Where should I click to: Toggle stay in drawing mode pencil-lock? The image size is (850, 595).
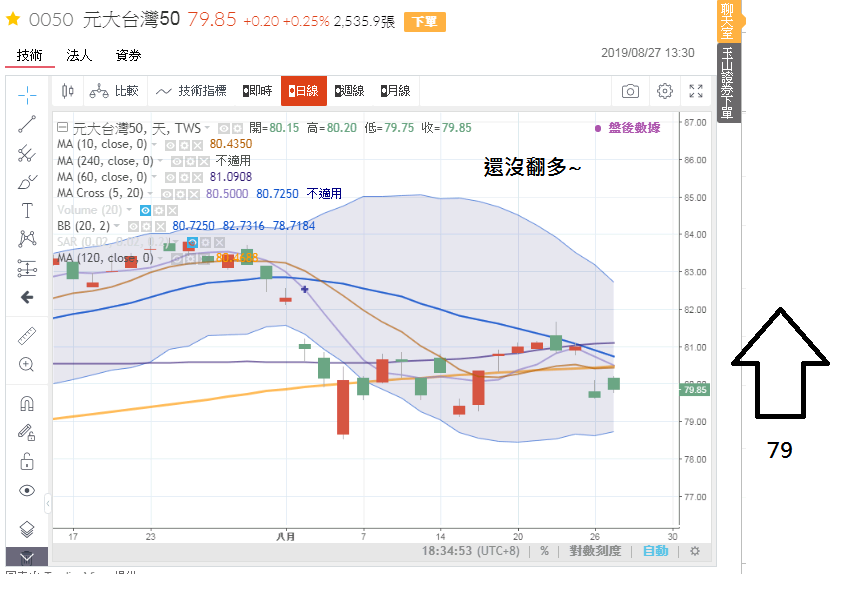click(x=27, y=432)
